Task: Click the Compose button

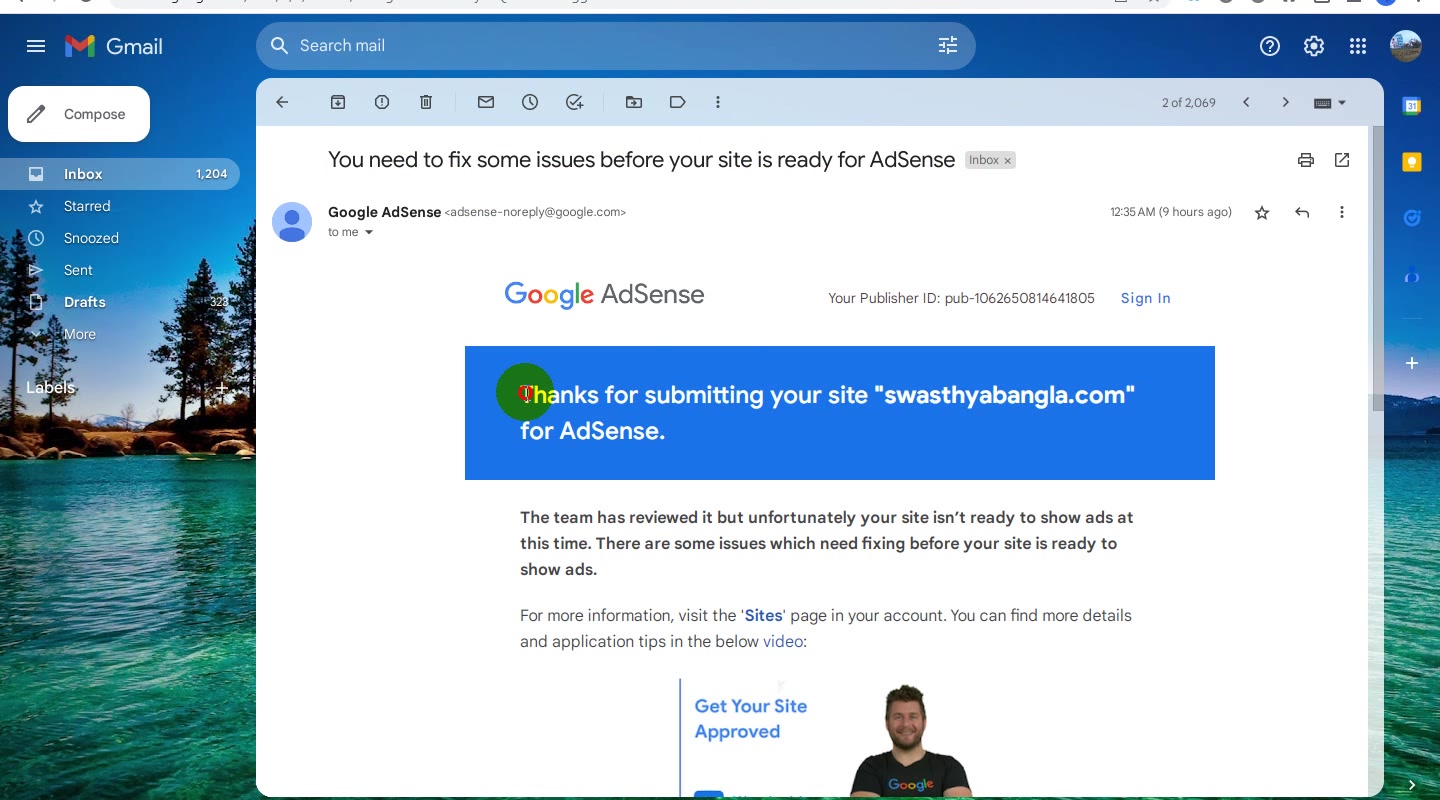Action: [79, 114]
